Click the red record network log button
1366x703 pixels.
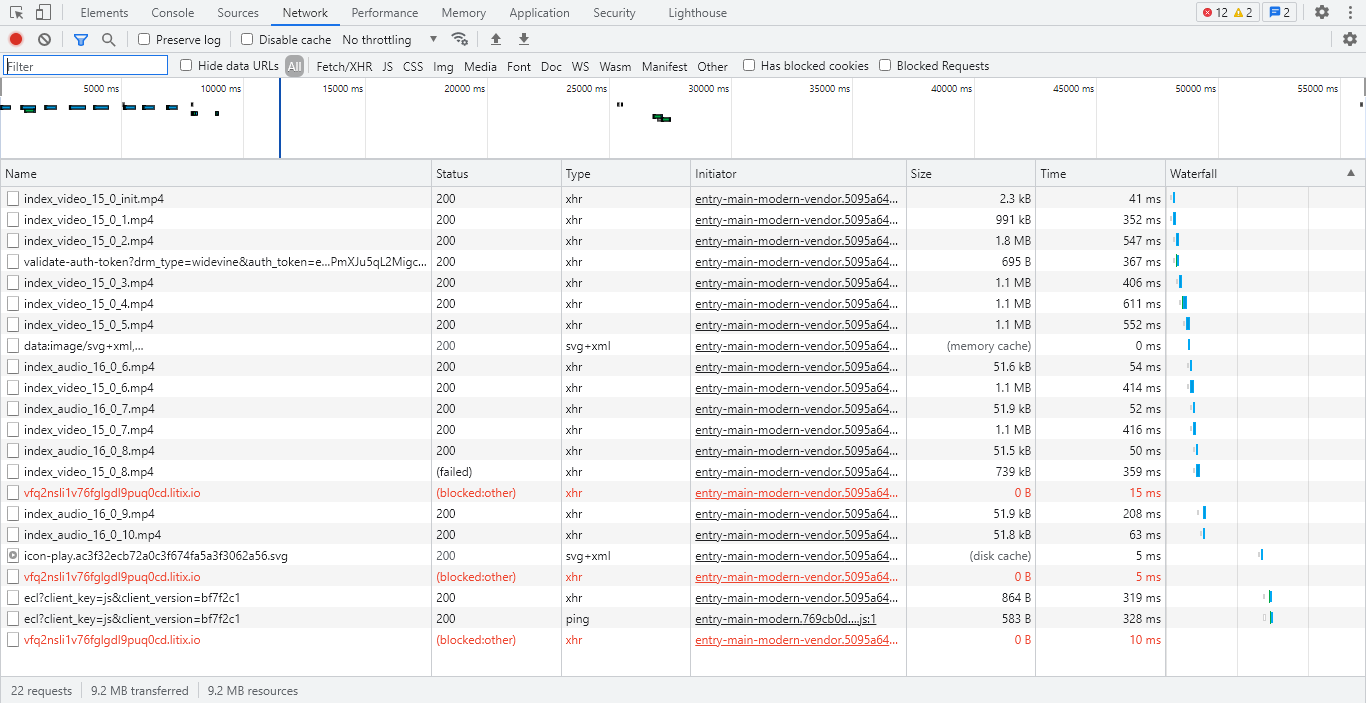[x=16, y=39]
